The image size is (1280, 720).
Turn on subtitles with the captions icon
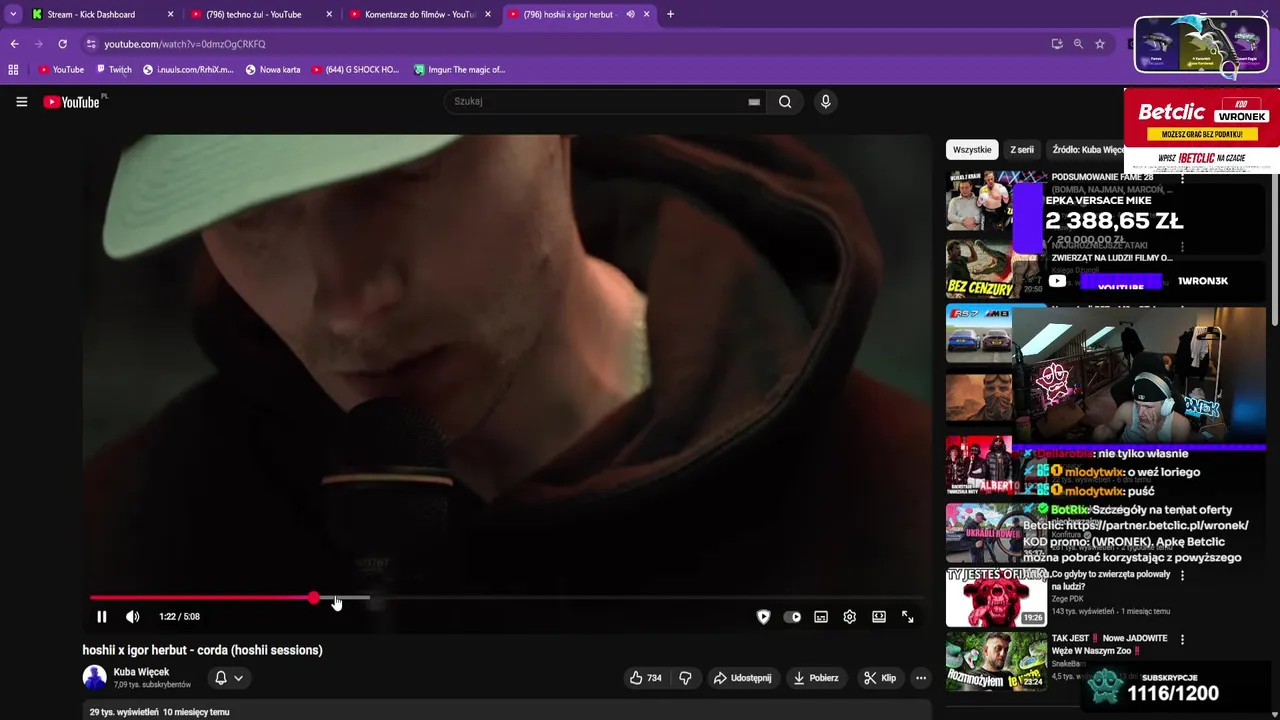tap(821, 617)
